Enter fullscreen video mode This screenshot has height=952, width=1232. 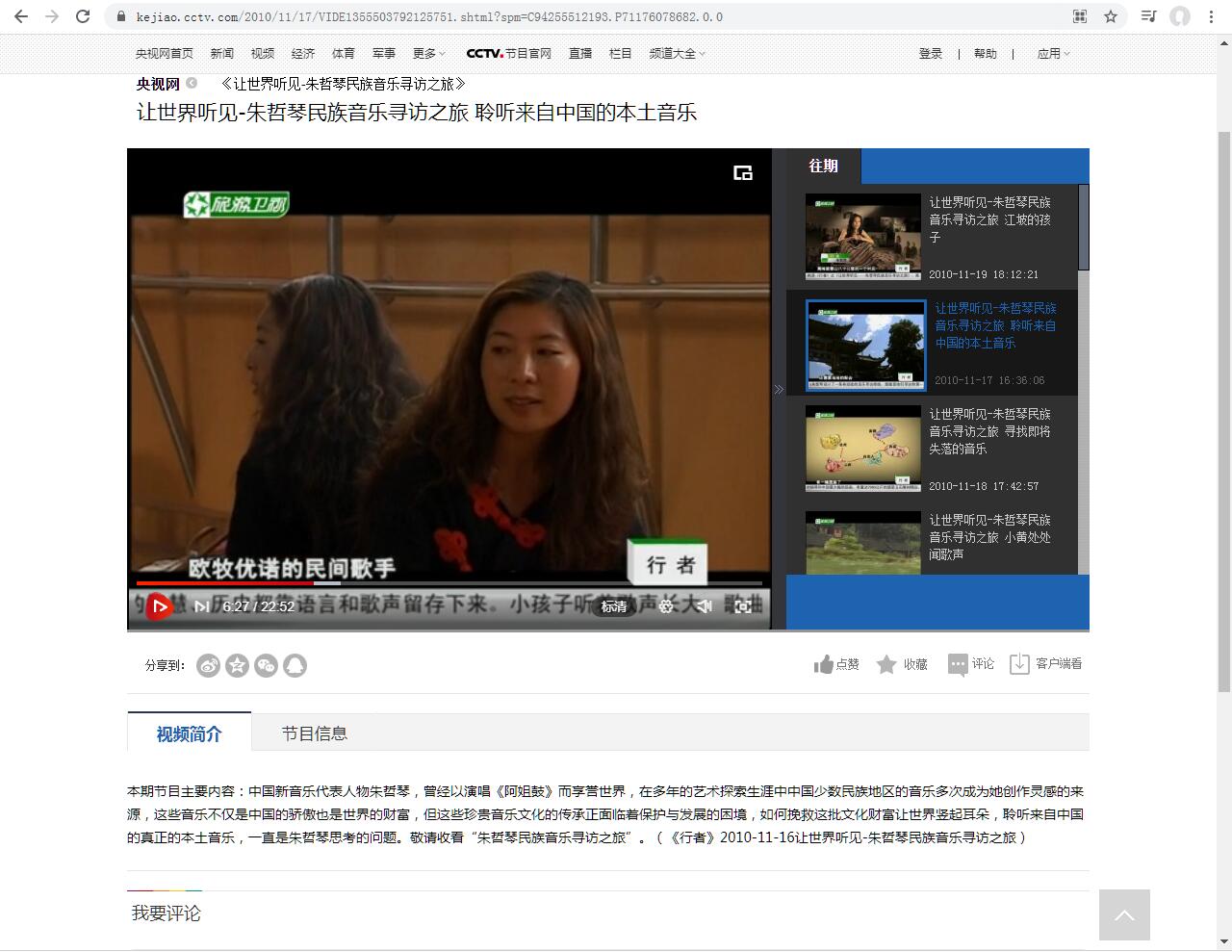click(743, 606)
